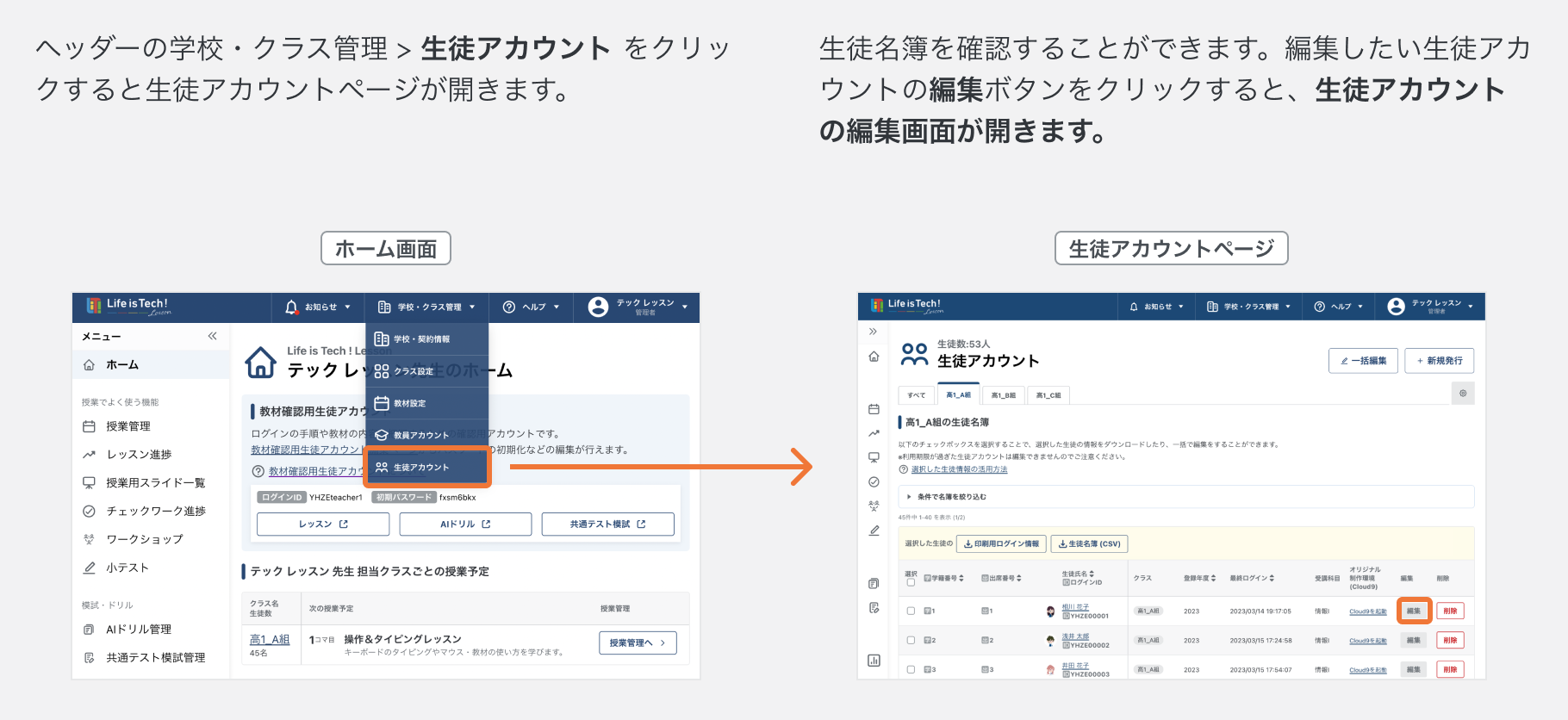Click calendar icon in collapsed sidebar

tap(874, 409)
